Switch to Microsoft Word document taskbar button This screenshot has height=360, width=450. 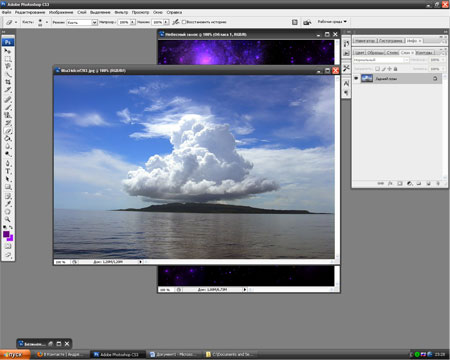(x=173, y=354)
